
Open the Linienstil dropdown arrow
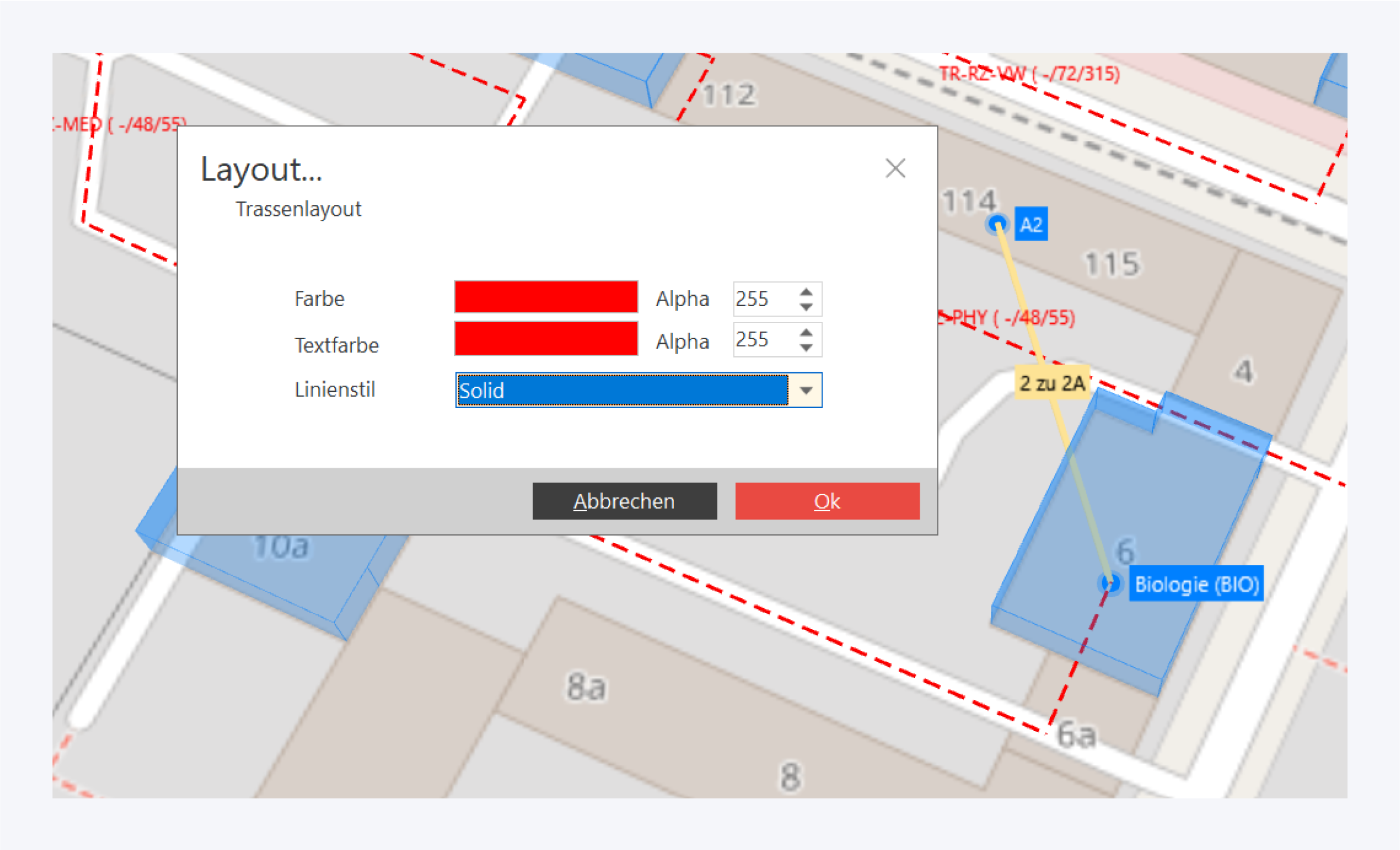point(805,391)
